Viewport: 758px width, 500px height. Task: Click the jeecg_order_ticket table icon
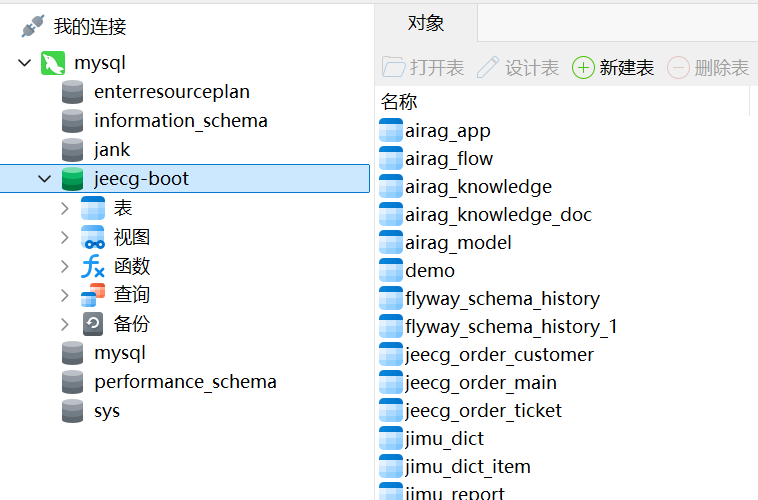[x=391, y=411]
